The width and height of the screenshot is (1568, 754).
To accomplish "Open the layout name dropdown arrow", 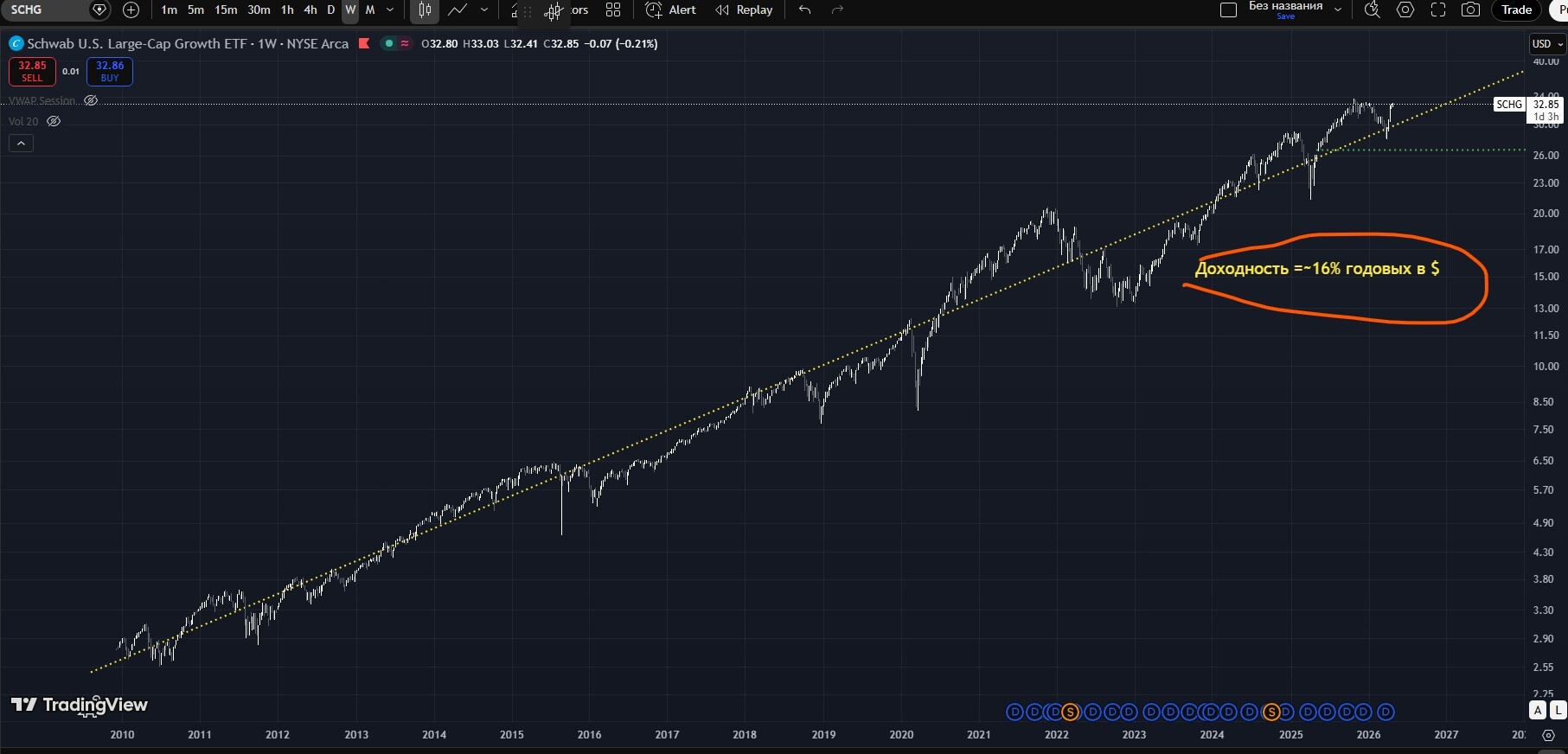I will pos(1338,10).
